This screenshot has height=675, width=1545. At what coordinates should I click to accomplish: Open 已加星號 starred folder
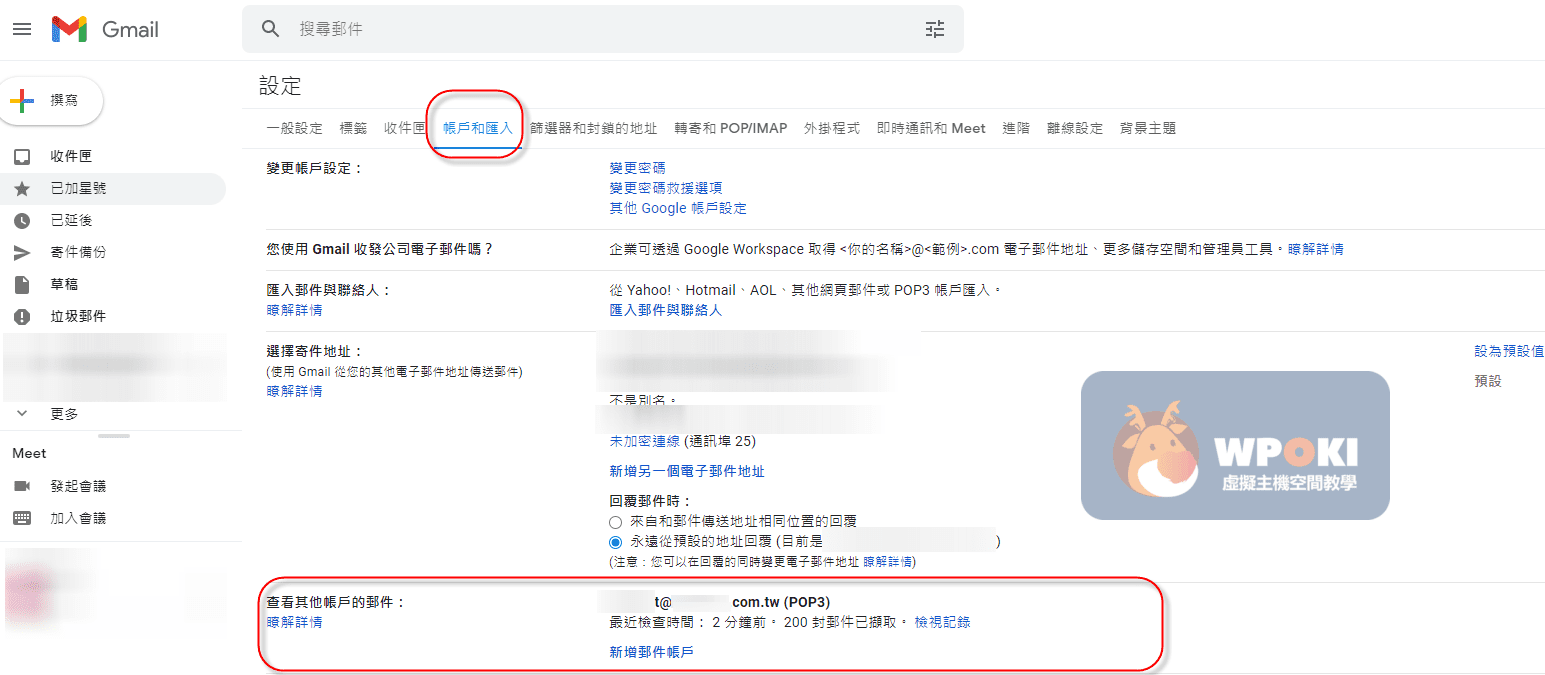(78, 188)
